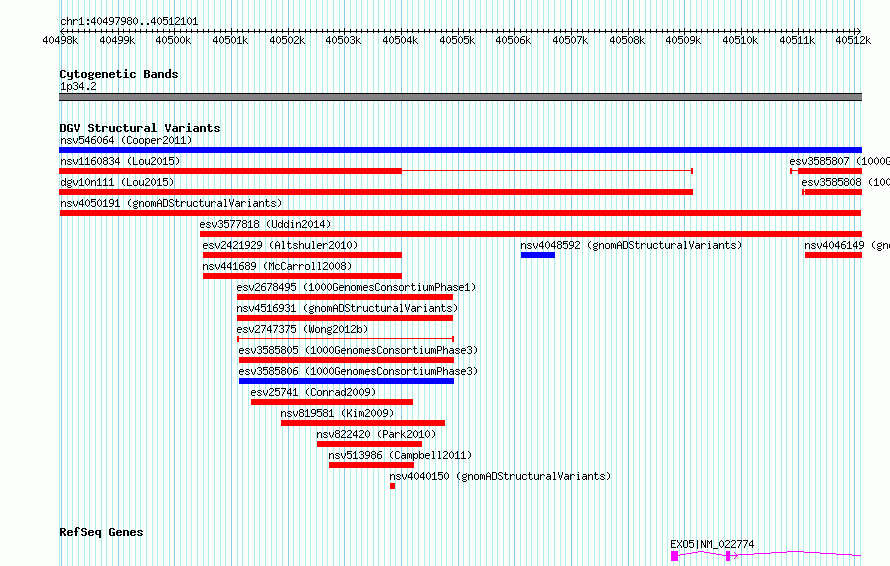Screen dimensions: 890x566
Task: Click the 40506k ruler position
Action: click(513, 40)
